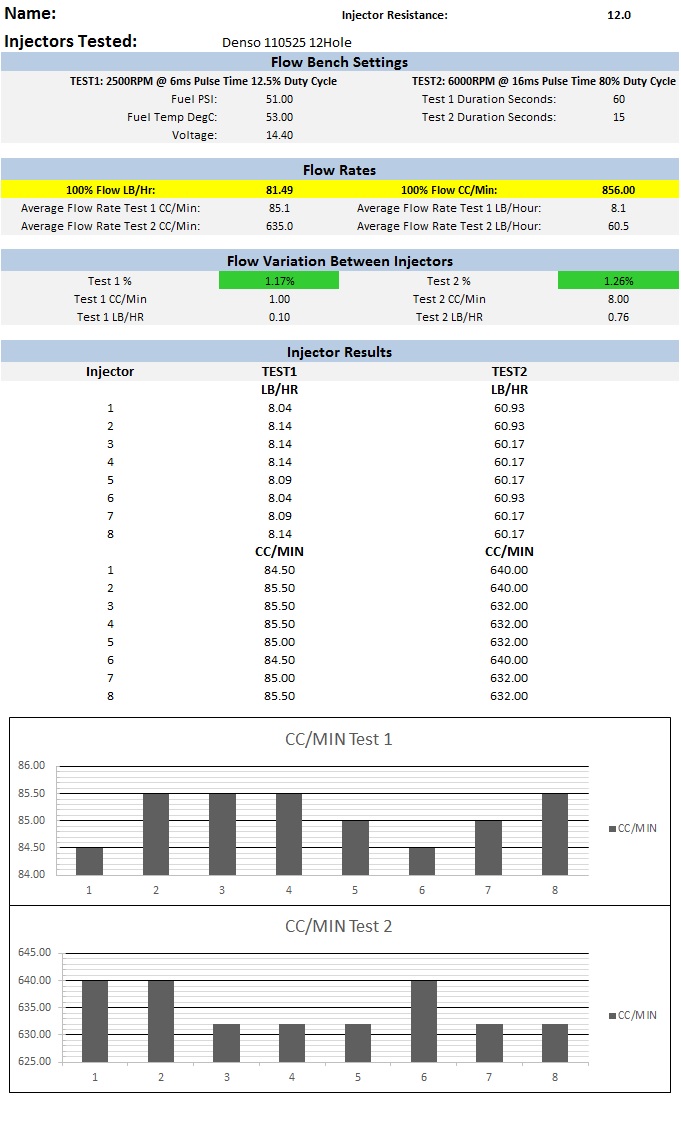The height and width of the screenshot is (1125, 681).
Task: Click the yellow 100% Flow CC/Min value 856.00
Action: pyautogui.click(x=619, y=190)
